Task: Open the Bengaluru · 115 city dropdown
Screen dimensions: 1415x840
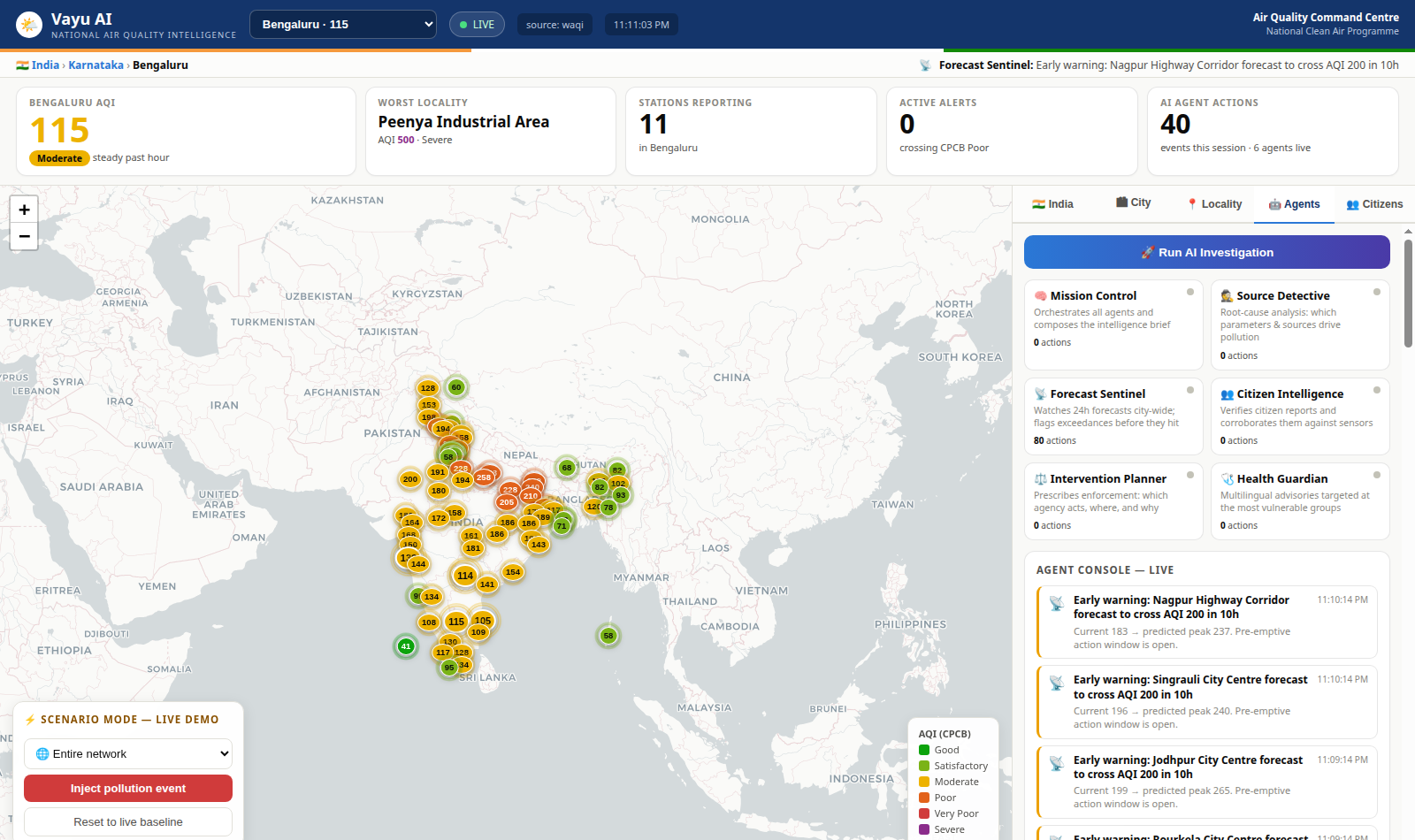Action: 343,25
